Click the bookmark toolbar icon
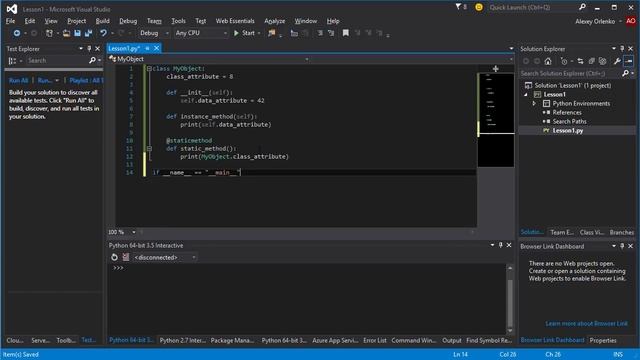The width and height of the screenshot is (640, 360). [x=346, y=33]
